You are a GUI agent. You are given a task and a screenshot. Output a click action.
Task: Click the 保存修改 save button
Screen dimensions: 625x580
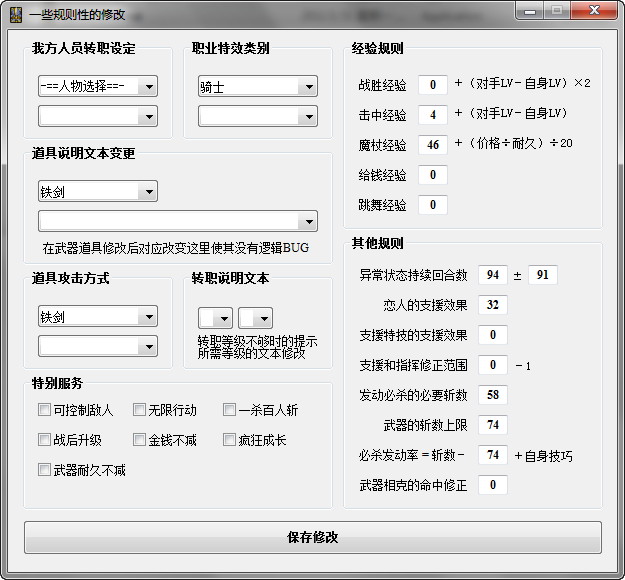tap(312, 537)
